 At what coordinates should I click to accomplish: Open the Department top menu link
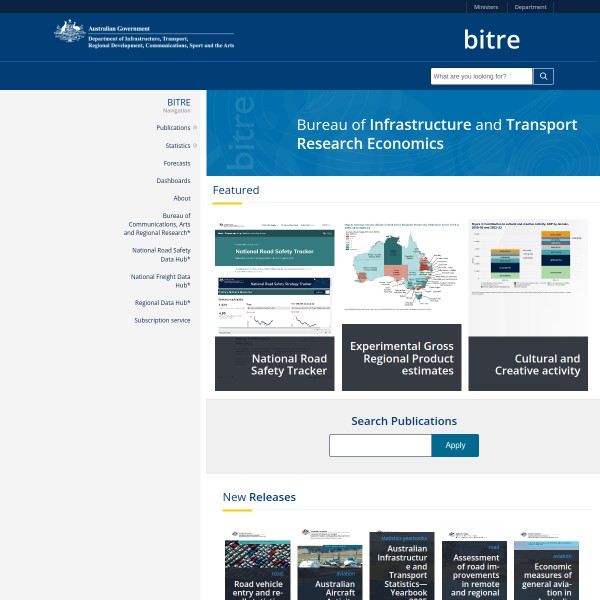coord(530,7)
